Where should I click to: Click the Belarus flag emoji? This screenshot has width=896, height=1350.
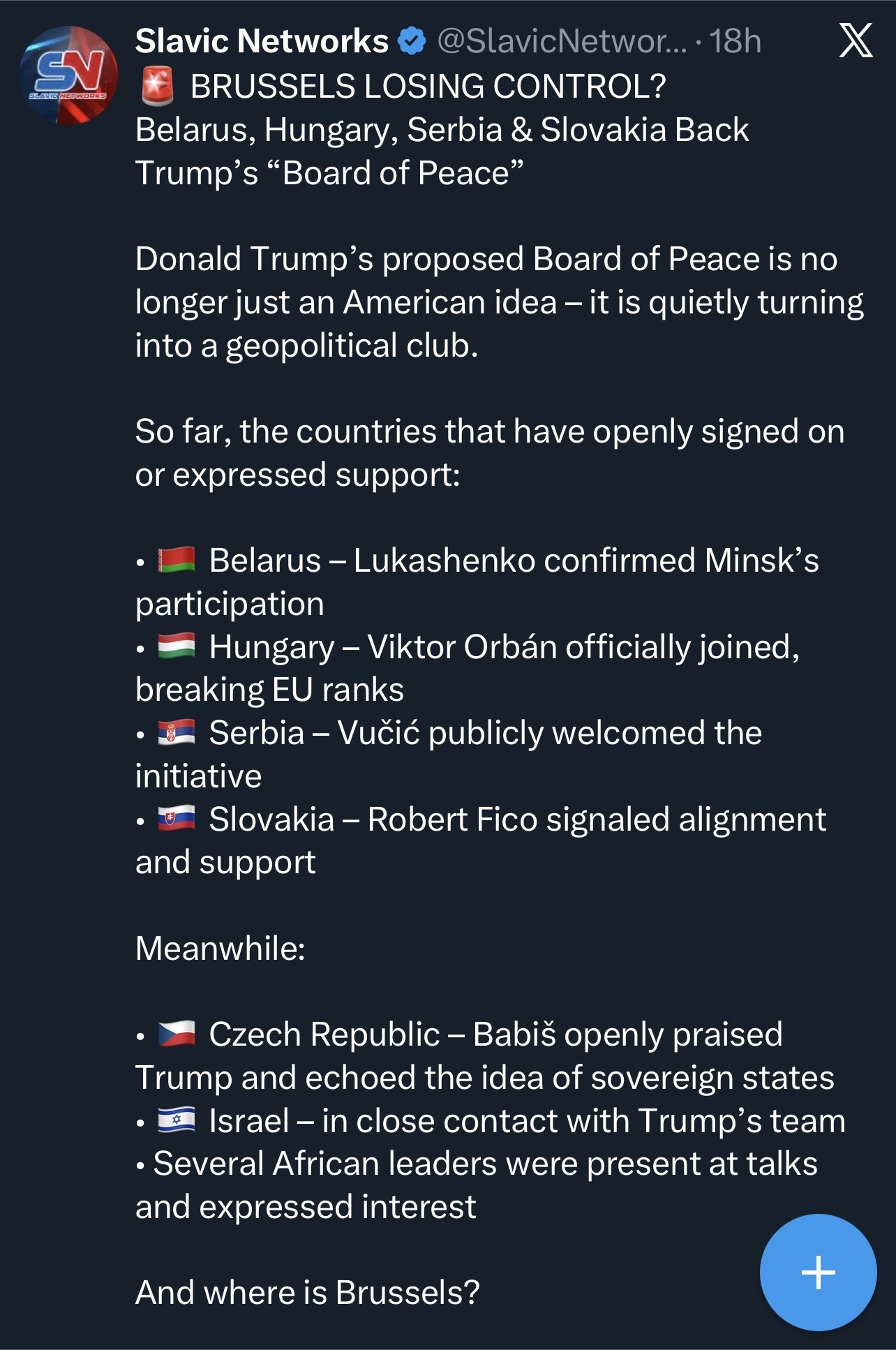[177, 561]
